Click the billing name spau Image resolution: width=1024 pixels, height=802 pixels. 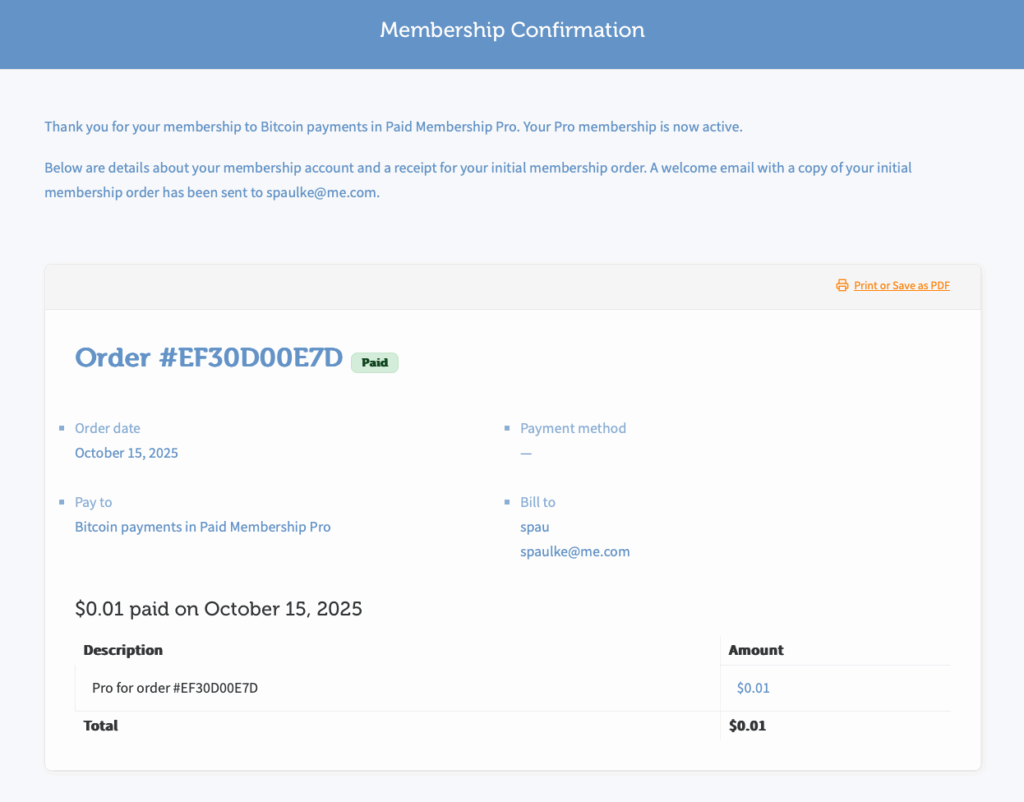[x=535, y=527]
